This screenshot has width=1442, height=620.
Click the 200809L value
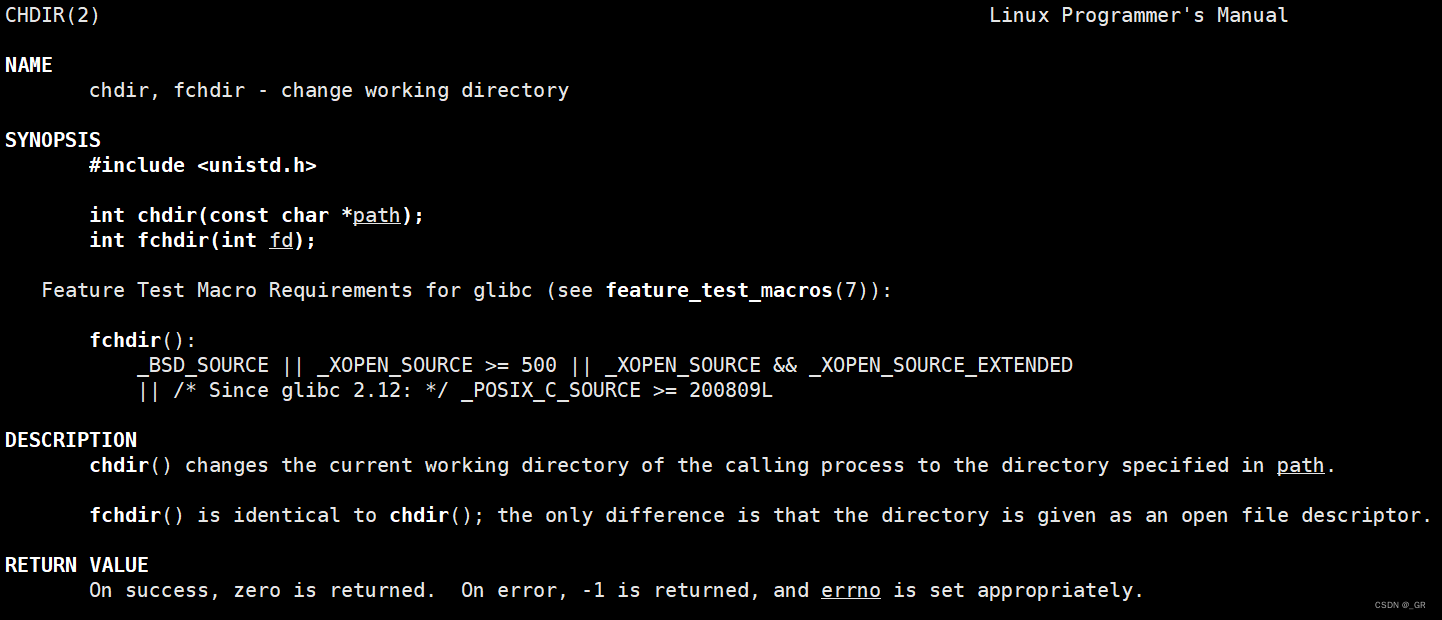coord(730,390)
